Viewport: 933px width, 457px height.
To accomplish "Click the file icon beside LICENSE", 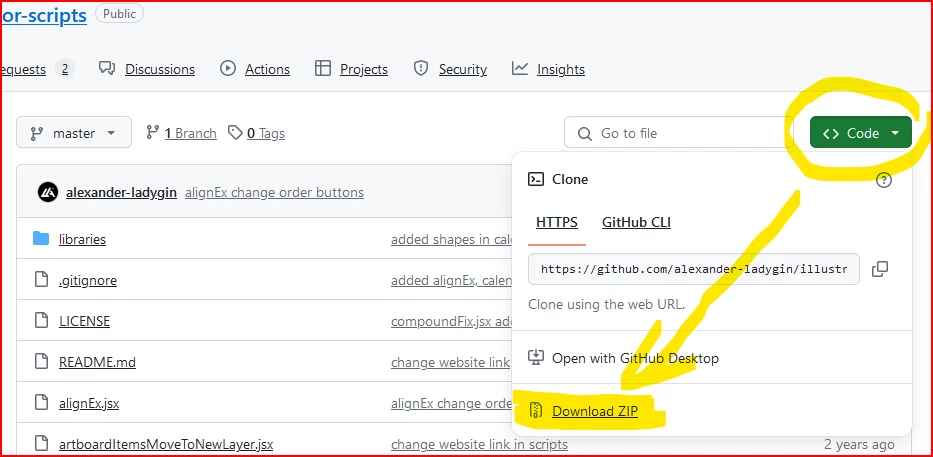I will coord(41,320).
